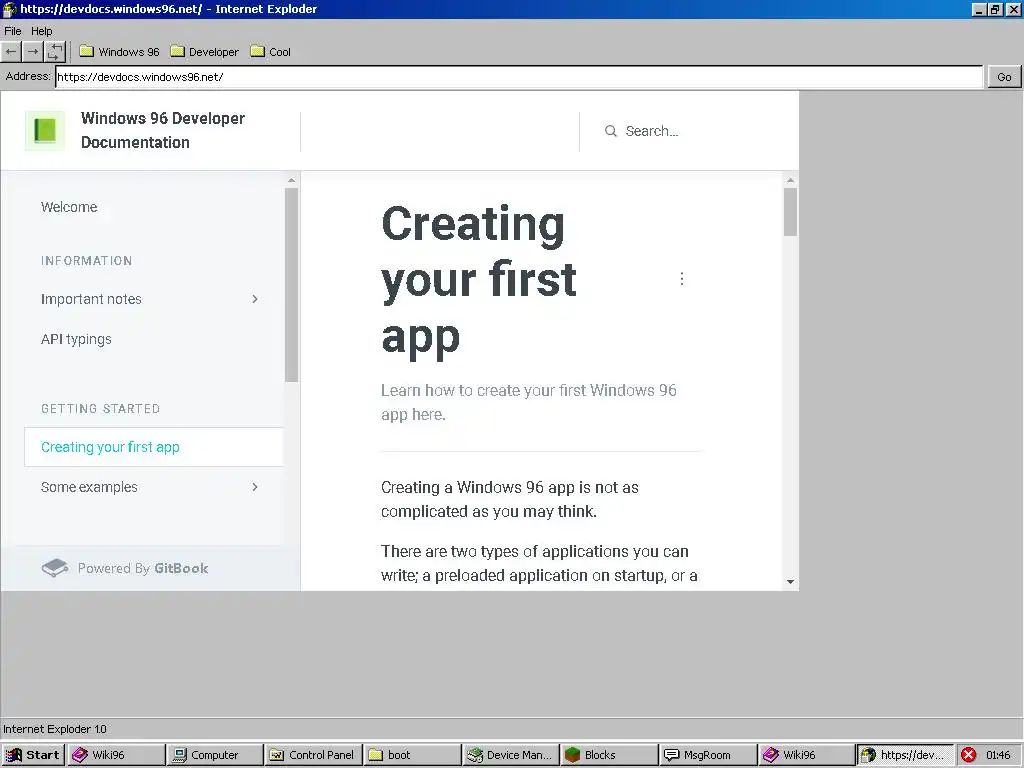
Task: Go back with the left arrow button
Action: tap(11, 52)
